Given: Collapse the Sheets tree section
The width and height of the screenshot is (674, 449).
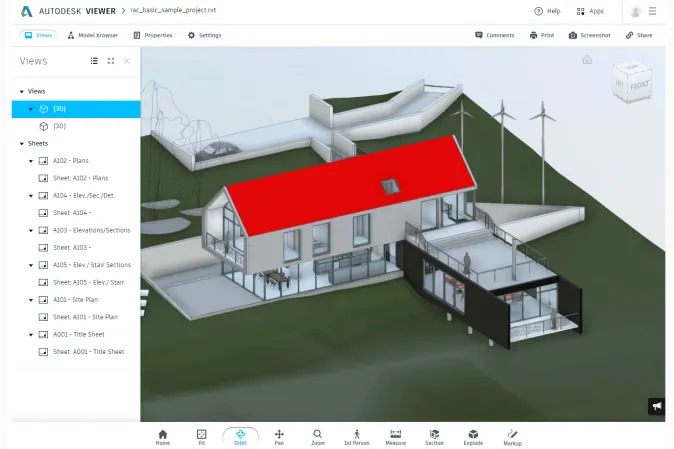Looking at the screenshot, I should tap(21, 143).
